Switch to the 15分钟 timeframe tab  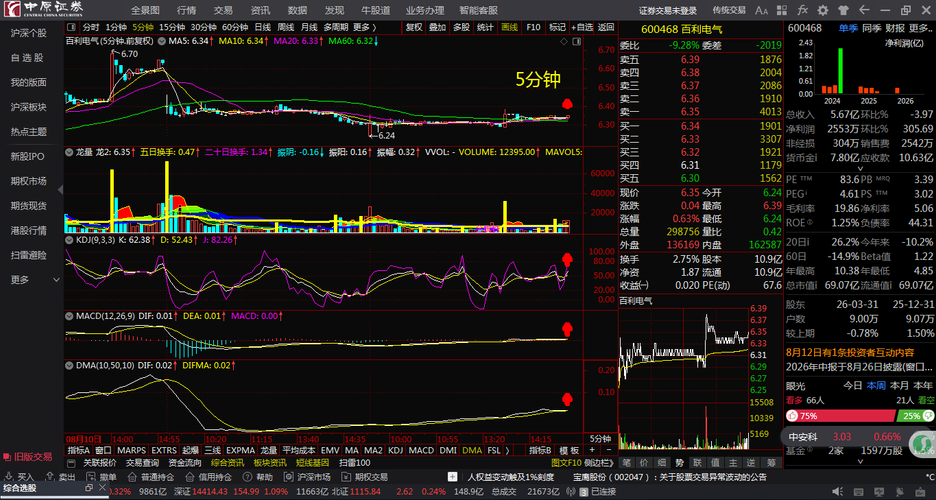click(172, 27)
